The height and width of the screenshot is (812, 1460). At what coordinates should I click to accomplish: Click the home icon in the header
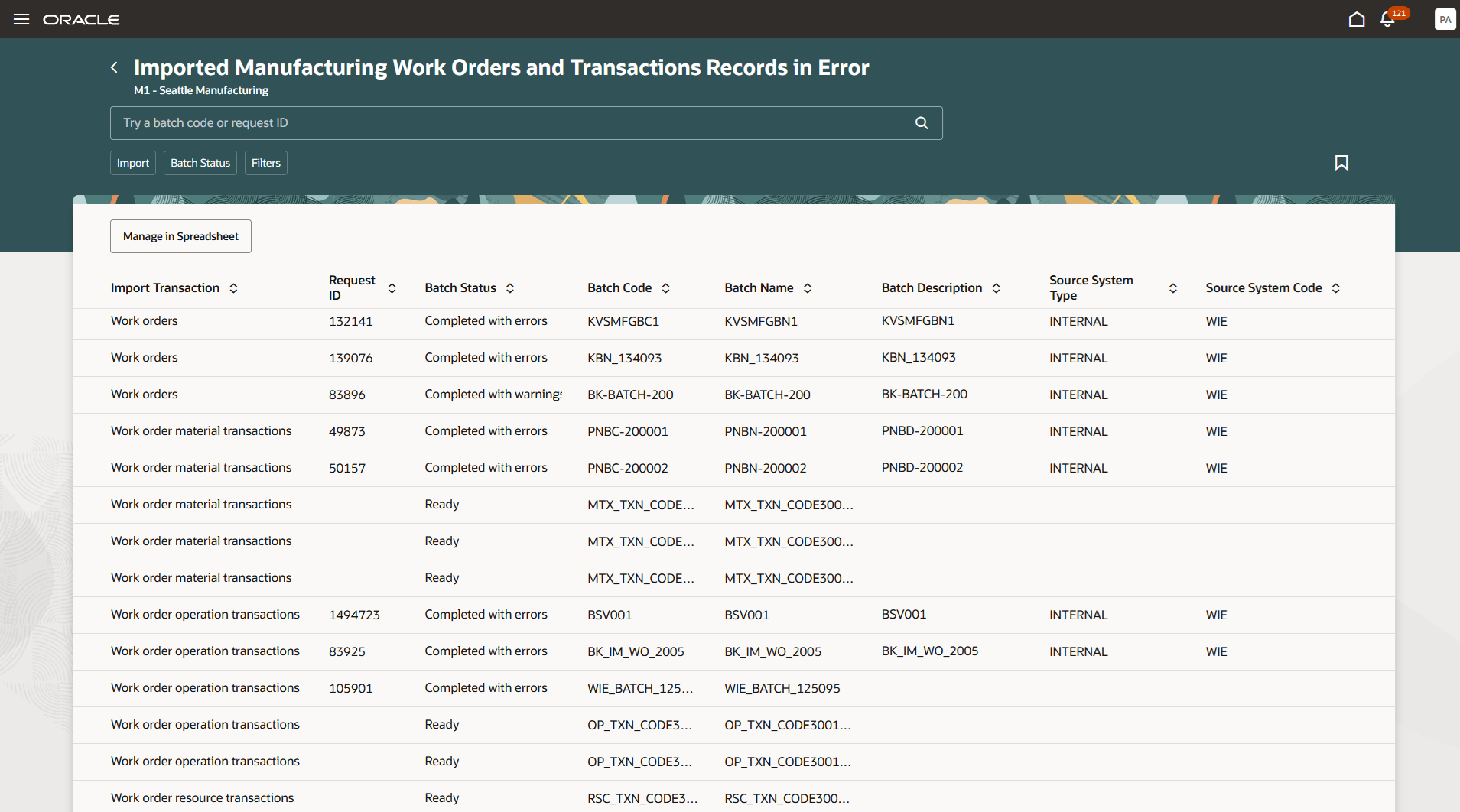tap(1358, 19)
